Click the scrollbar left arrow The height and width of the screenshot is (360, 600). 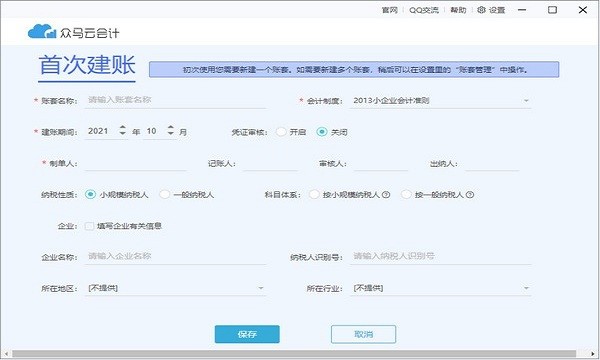(6, 354)
